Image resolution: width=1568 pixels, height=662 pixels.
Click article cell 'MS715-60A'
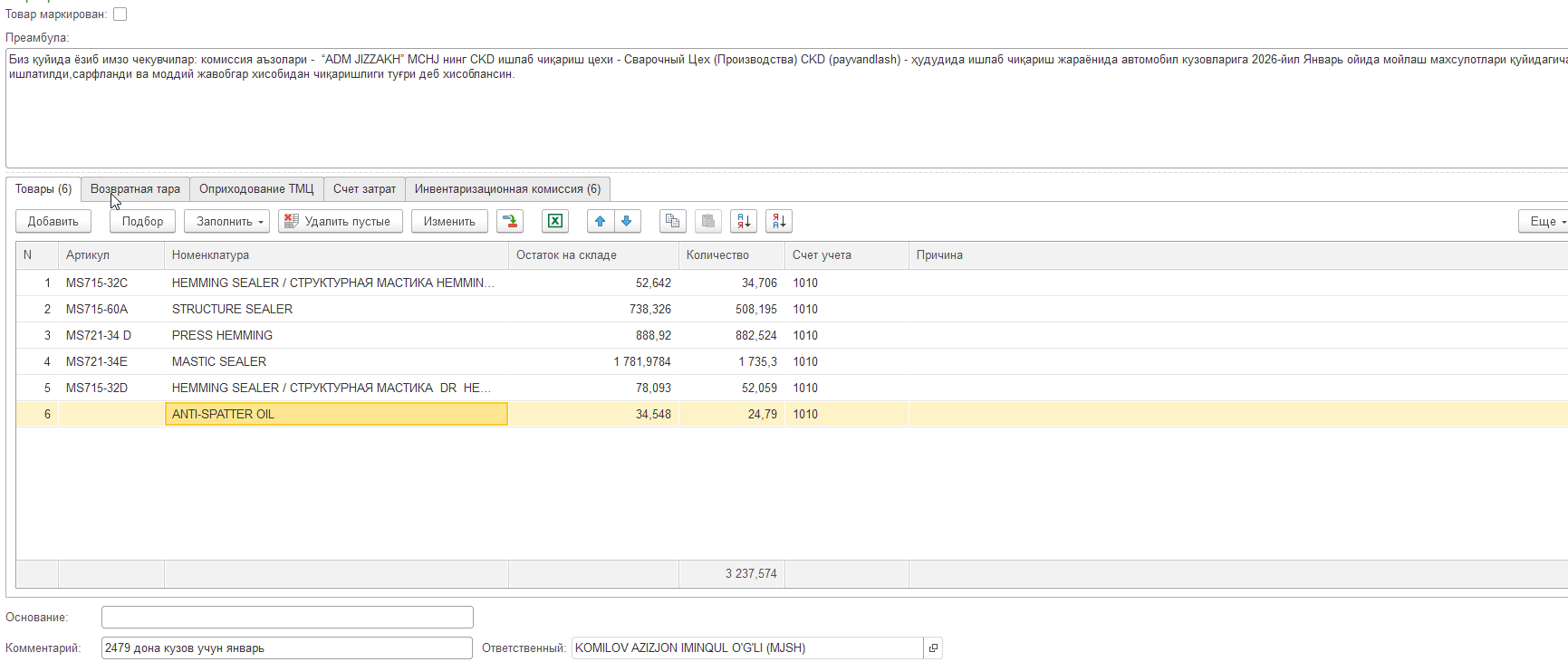(x=111, y=310)
